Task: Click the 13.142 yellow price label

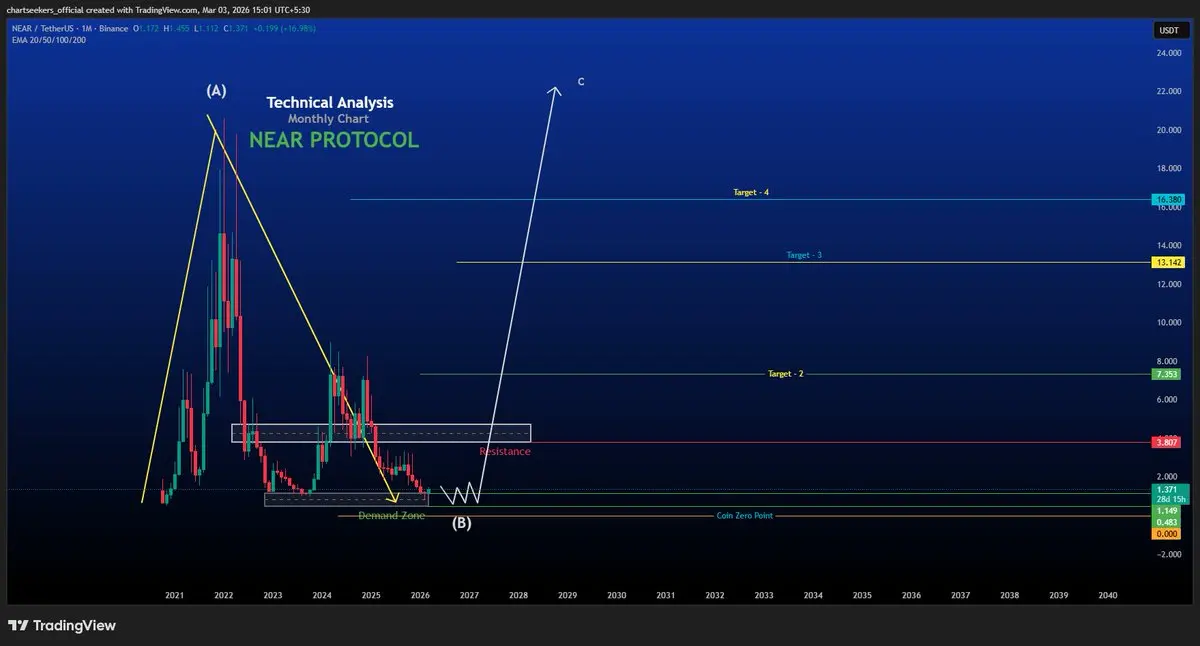Action: [1168, 262]
